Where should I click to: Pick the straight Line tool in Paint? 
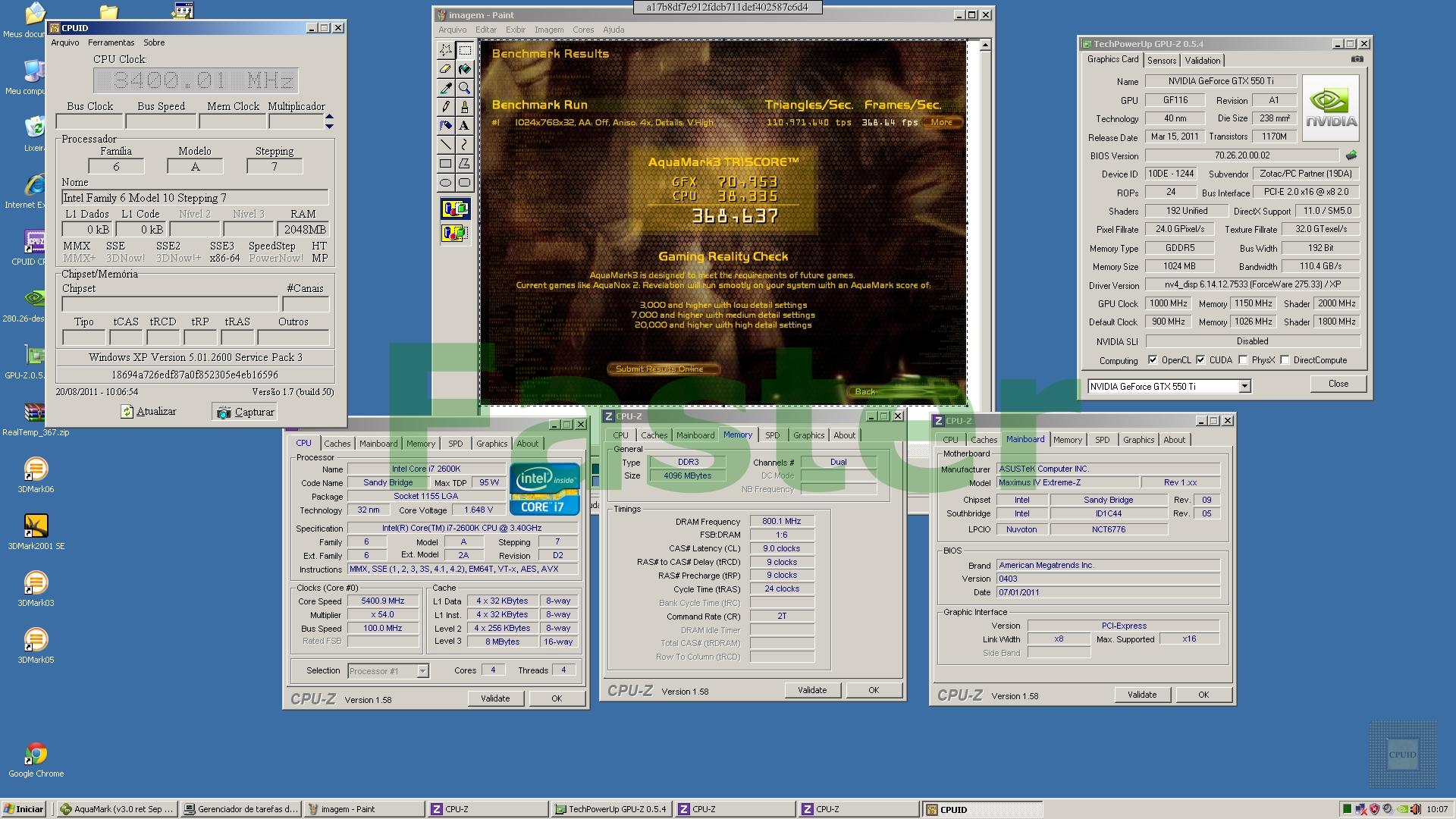(445, 144)
